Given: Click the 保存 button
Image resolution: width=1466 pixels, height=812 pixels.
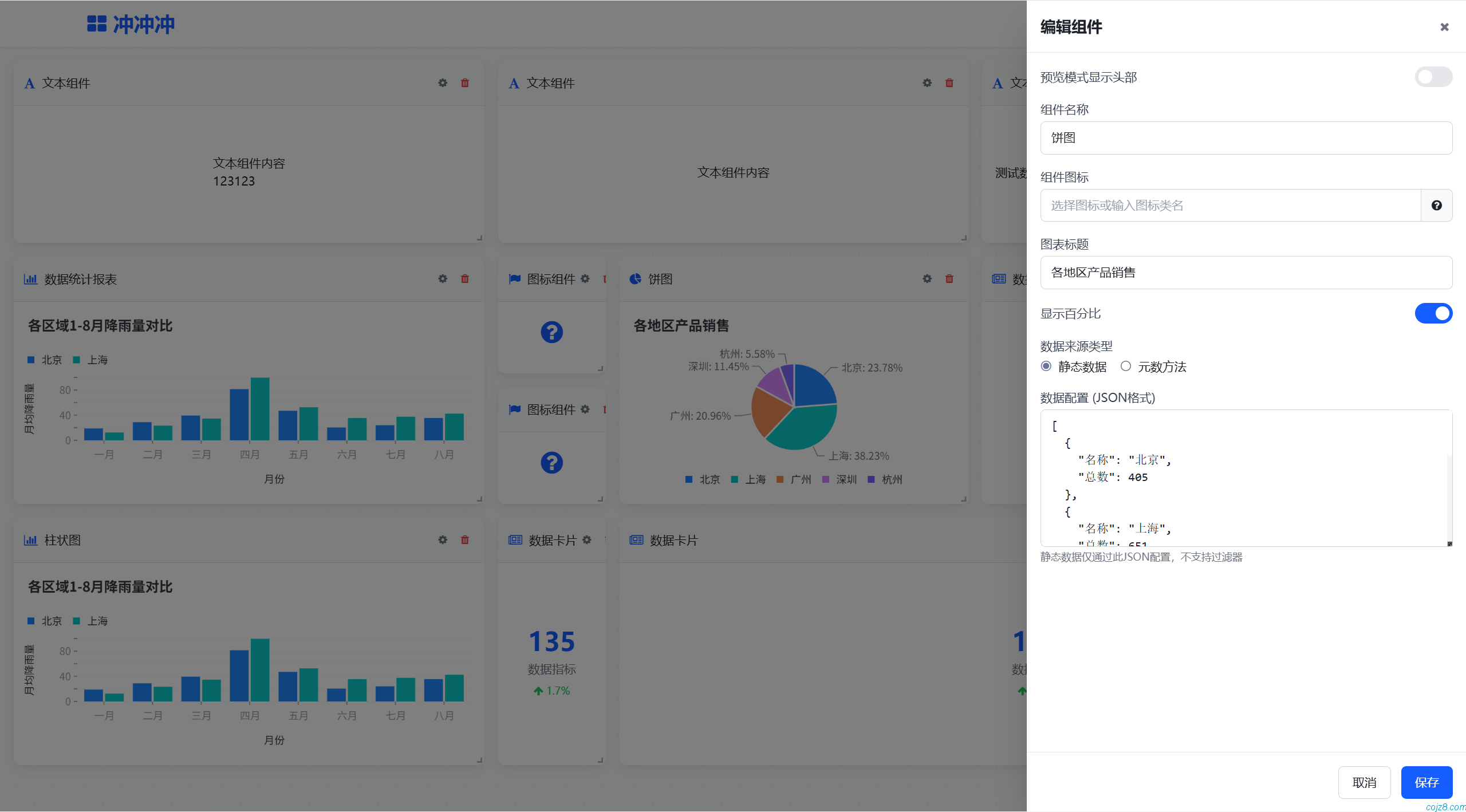Looking at the screenshot, I should pos(1426,782).
